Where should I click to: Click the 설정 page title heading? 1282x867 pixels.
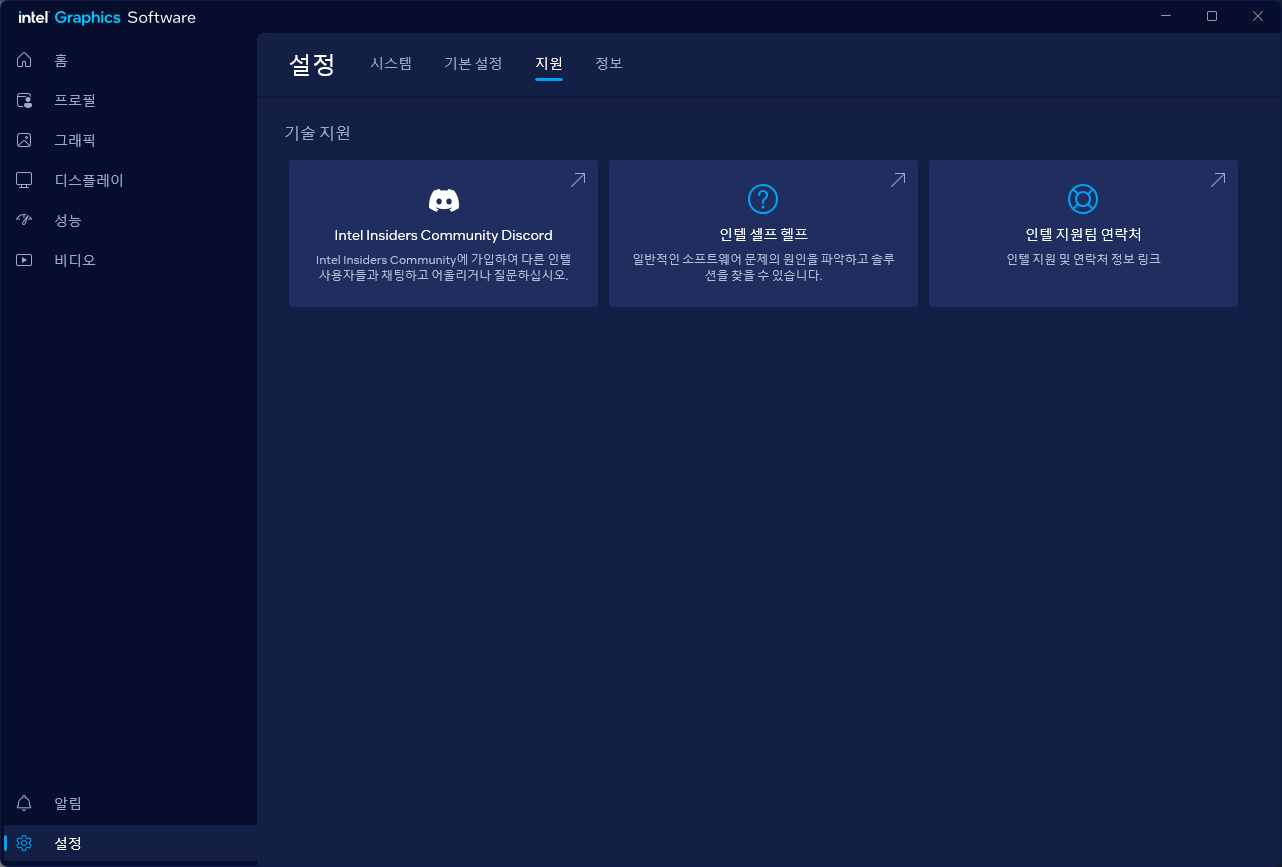[312, 64]
